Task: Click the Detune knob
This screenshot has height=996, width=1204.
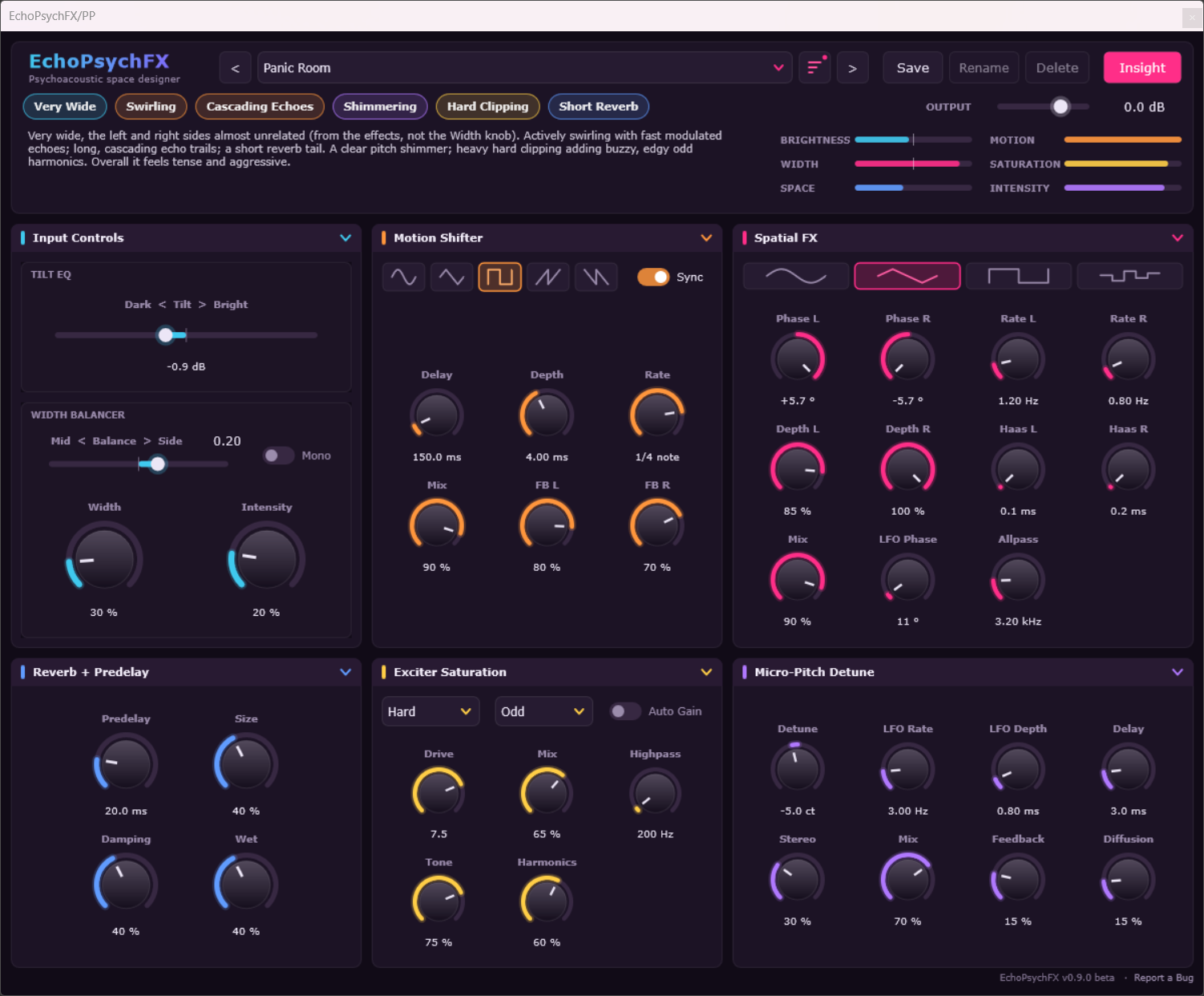Action: click(798, 769)
